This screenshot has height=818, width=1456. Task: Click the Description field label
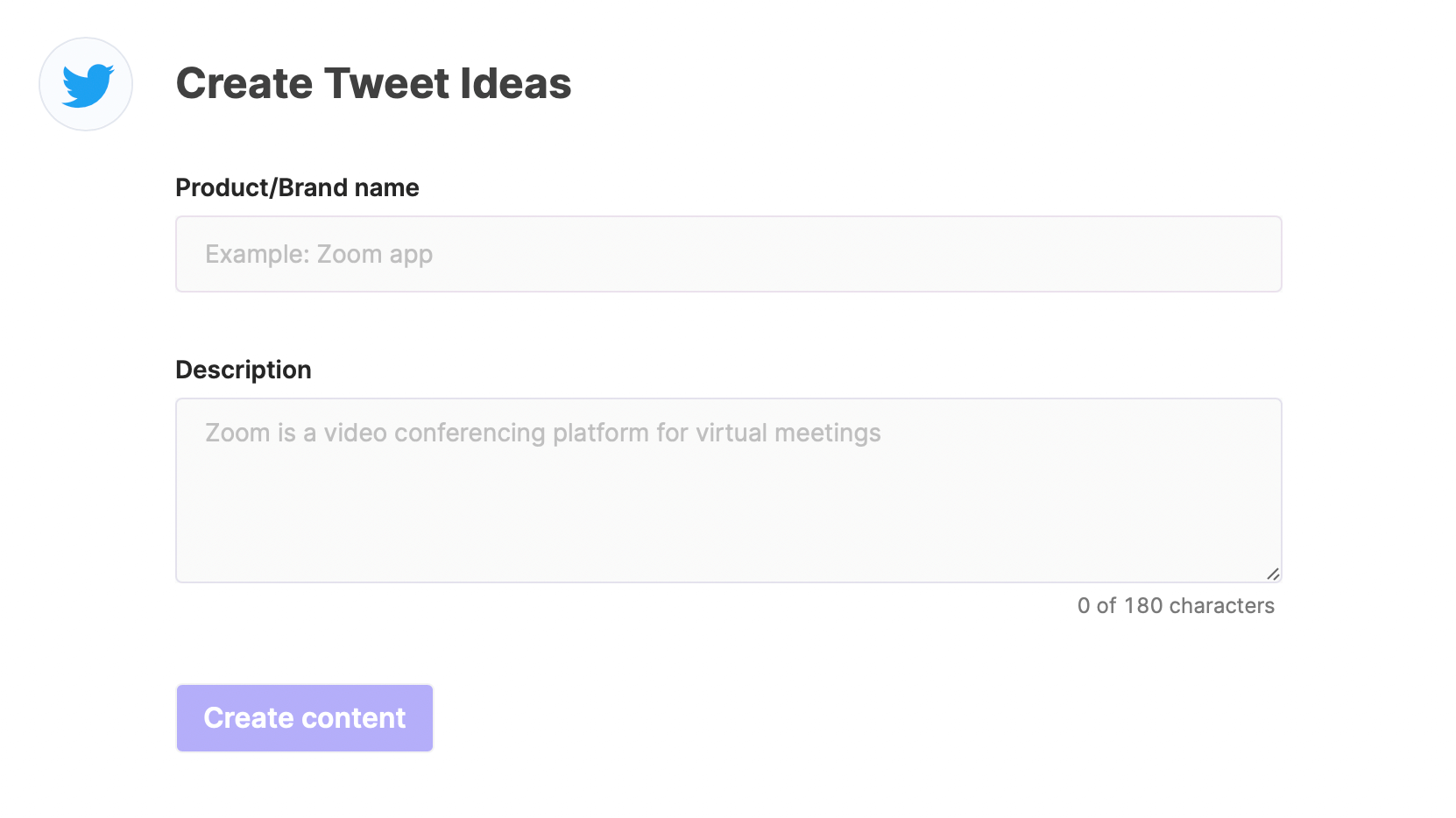pos(244,370)
